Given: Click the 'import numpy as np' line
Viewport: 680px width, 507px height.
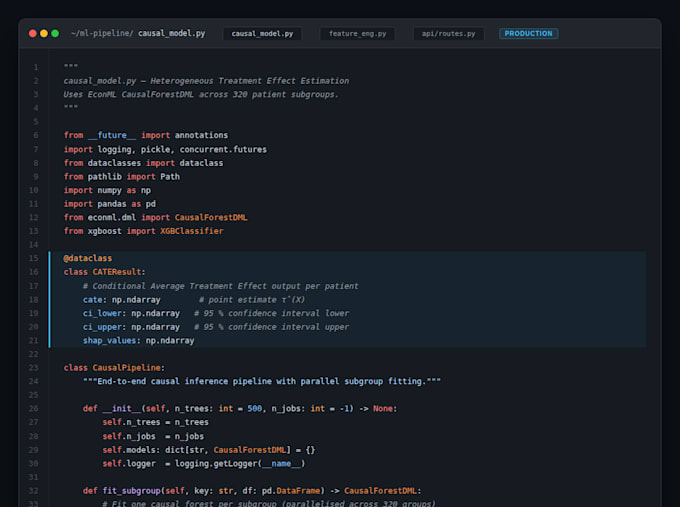Looking at the screenshot, I should (x=107, y=190).
